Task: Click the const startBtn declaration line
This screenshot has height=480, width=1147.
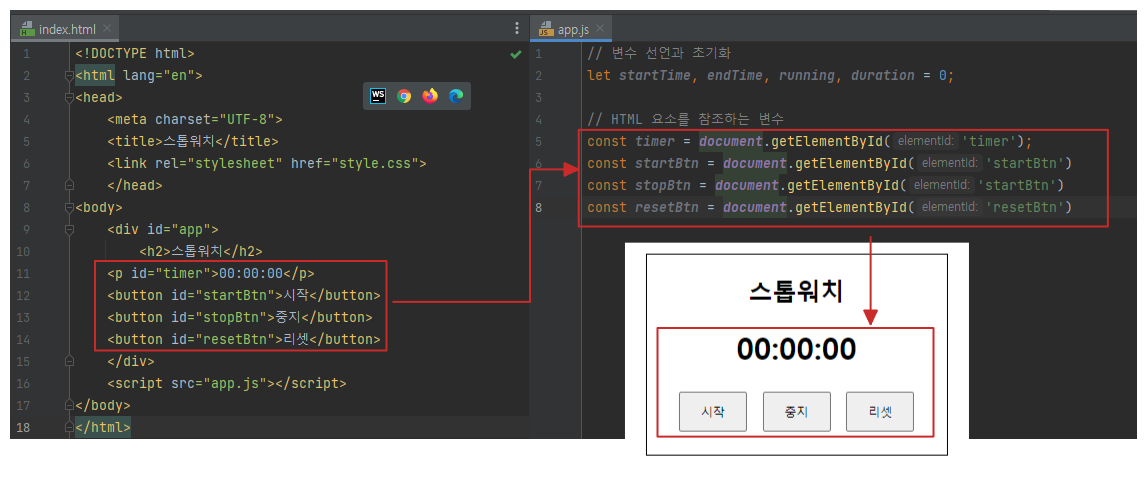Action: [x=829, y=163]
